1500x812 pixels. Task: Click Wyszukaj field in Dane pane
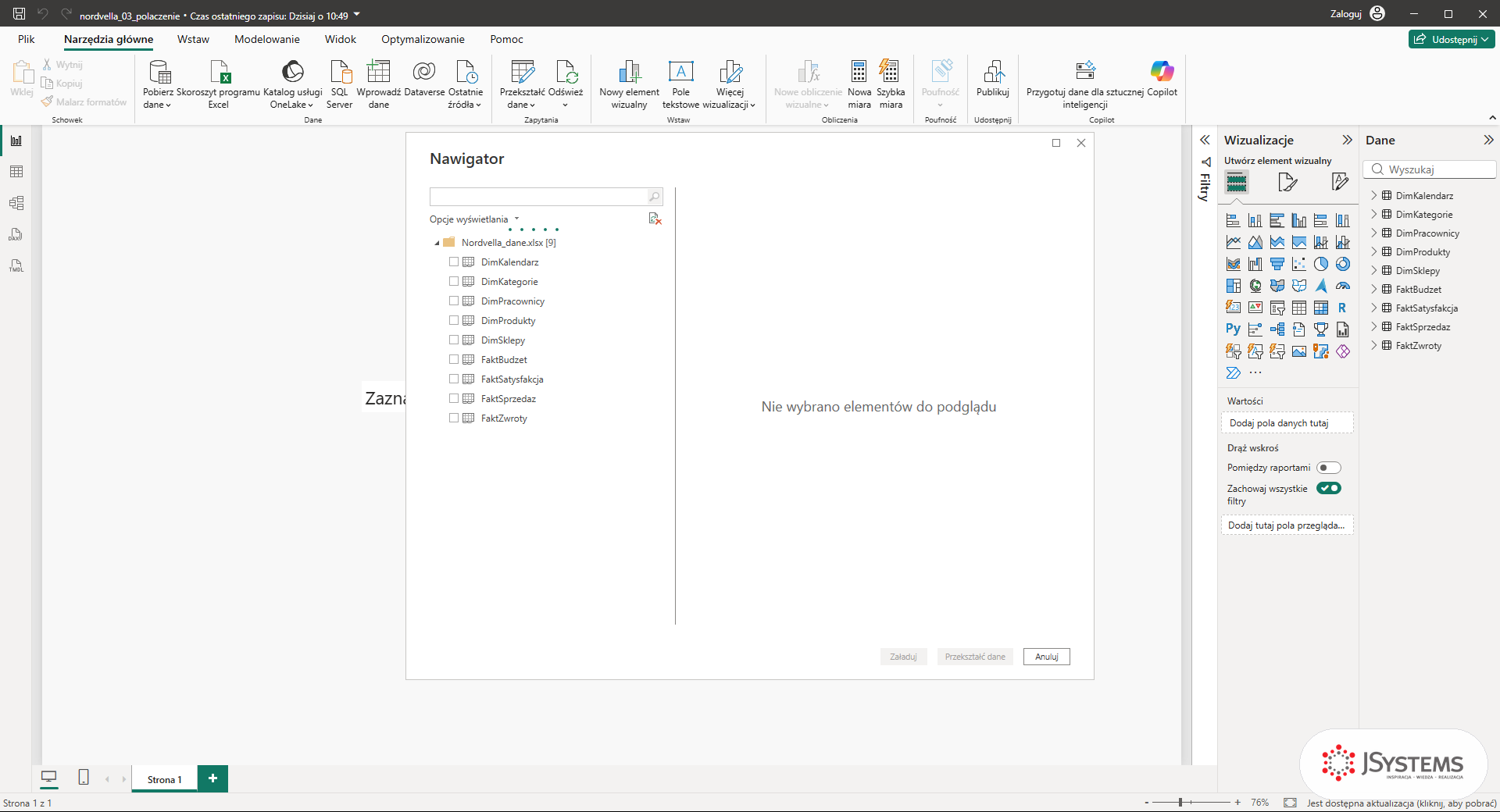tap(1430, 169)
